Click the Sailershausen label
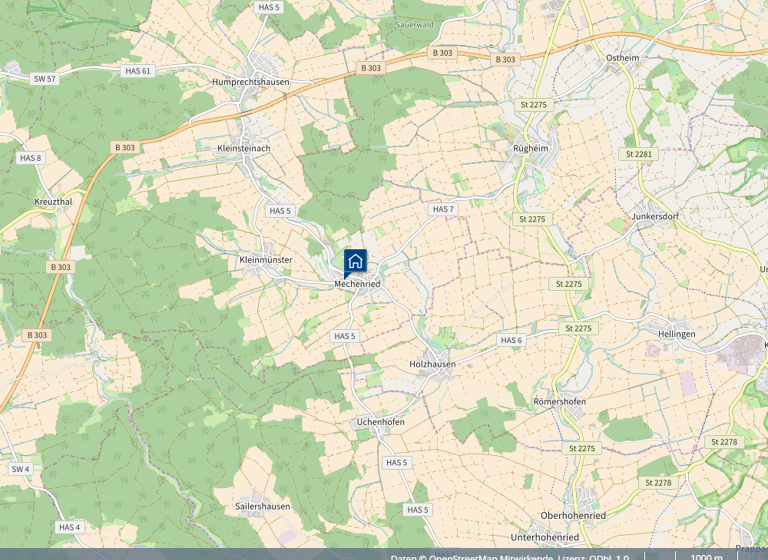The width and height of the screenshot is (768, 560). tap(263, 506)
